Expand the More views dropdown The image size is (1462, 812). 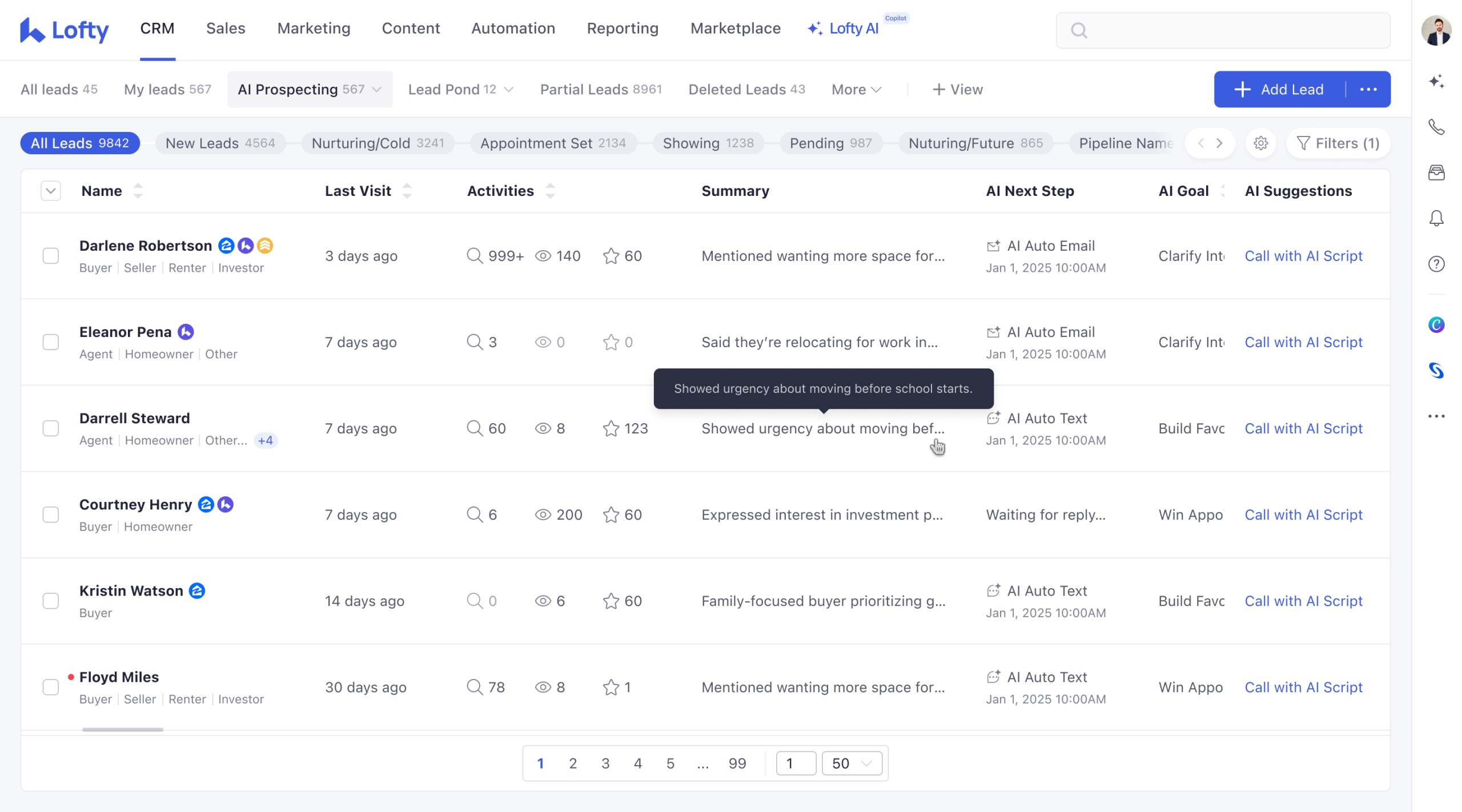tap(856, 90)
